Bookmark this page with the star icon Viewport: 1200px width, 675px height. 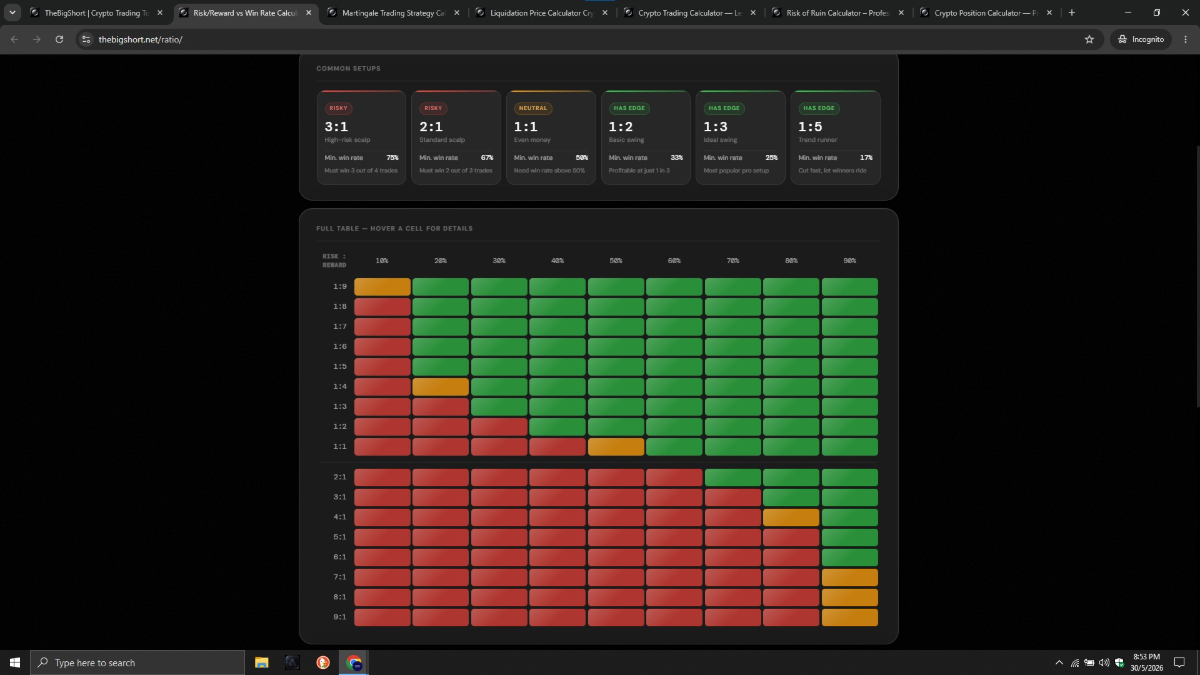click(1089, 39)
